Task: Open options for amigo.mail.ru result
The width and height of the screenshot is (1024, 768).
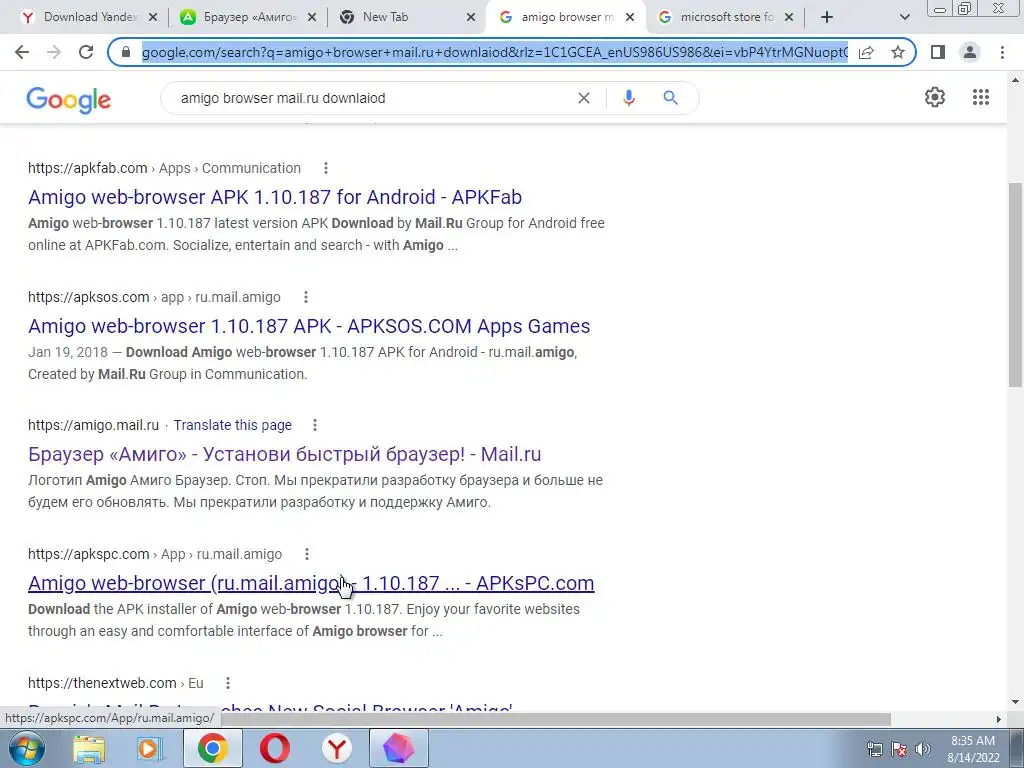Action: point(315,425)
